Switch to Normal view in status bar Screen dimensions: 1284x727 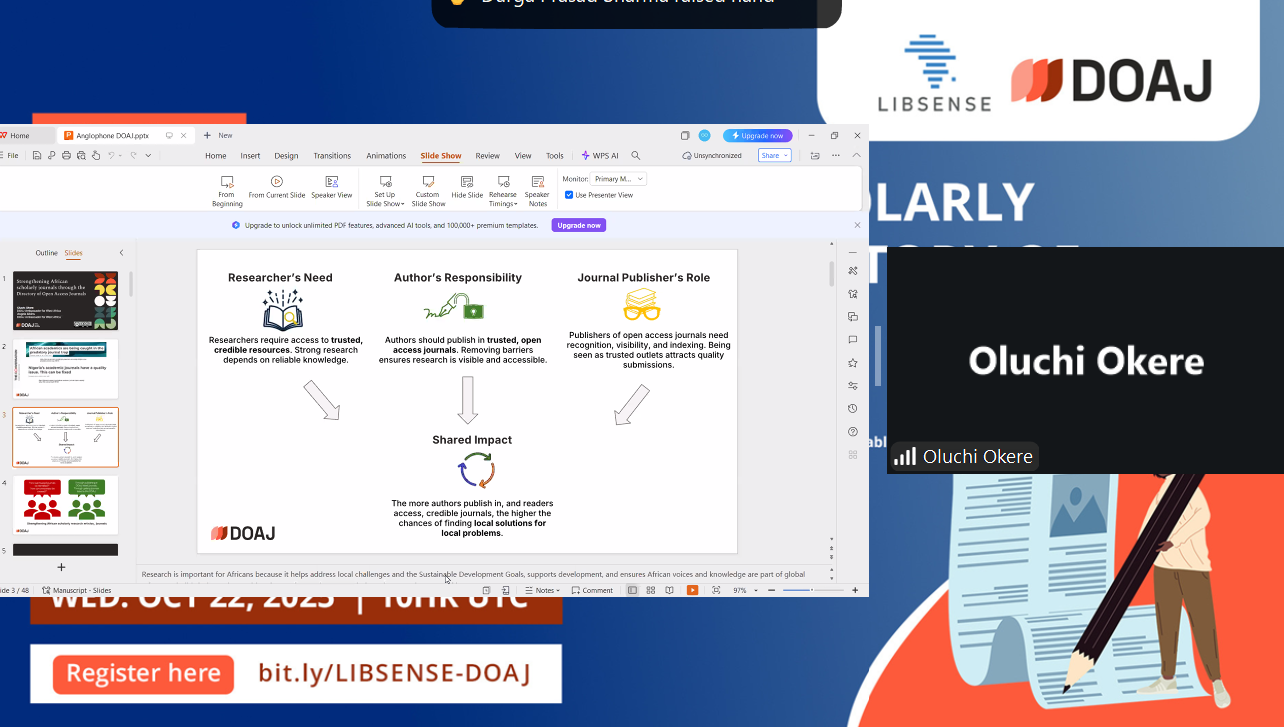tap(632, 591)
